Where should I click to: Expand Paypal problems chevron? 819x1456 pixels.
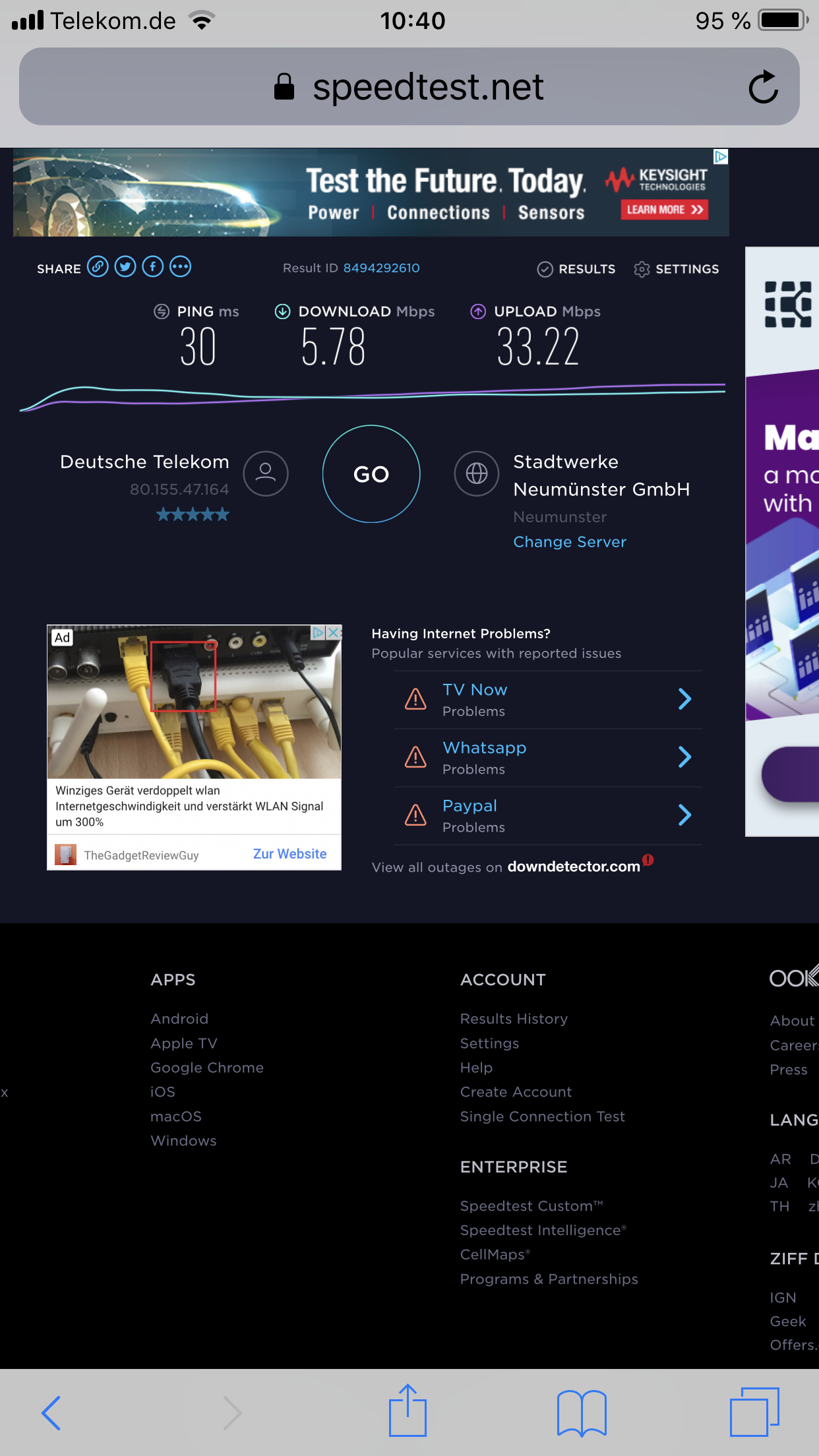[685, 815]
